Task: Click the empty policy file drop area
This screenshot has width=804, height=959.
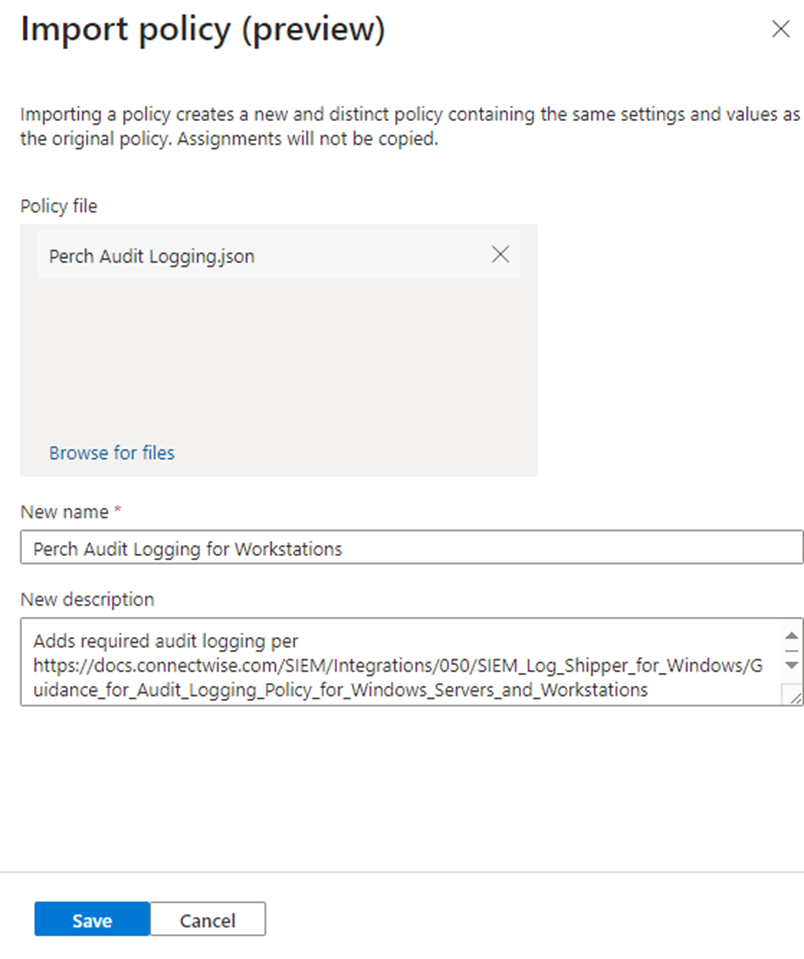Action: click(x=278, y=360)
